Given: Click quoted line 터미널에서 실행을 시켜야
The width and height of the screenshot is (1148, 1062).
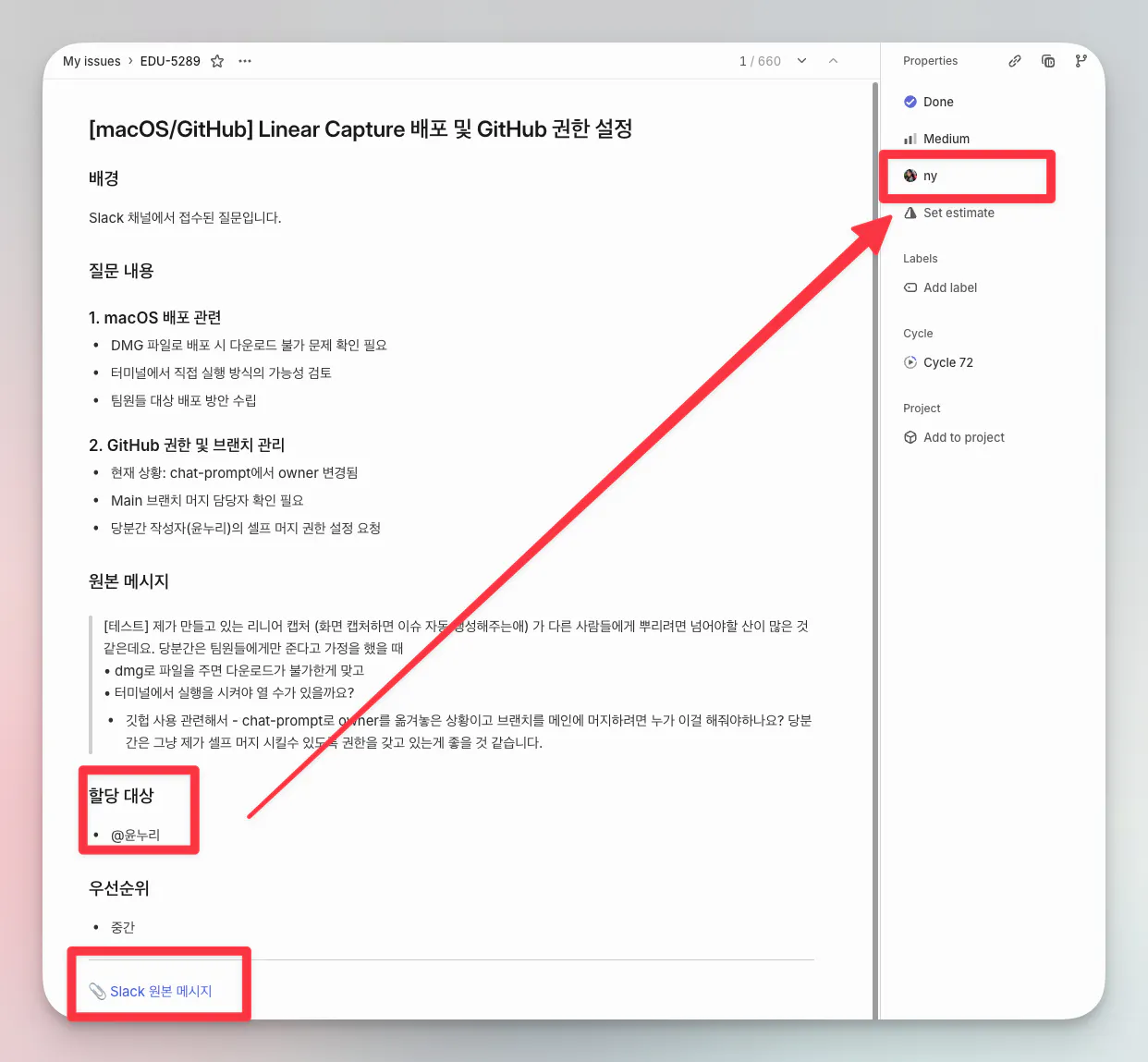Looking at the screenshot, I should [x=229, y=693].
